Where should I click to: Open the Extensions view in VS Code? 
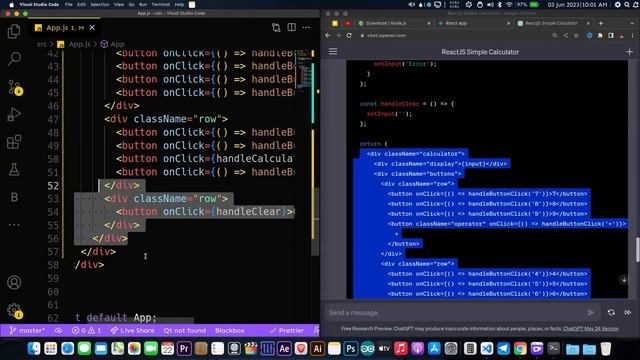14,142
